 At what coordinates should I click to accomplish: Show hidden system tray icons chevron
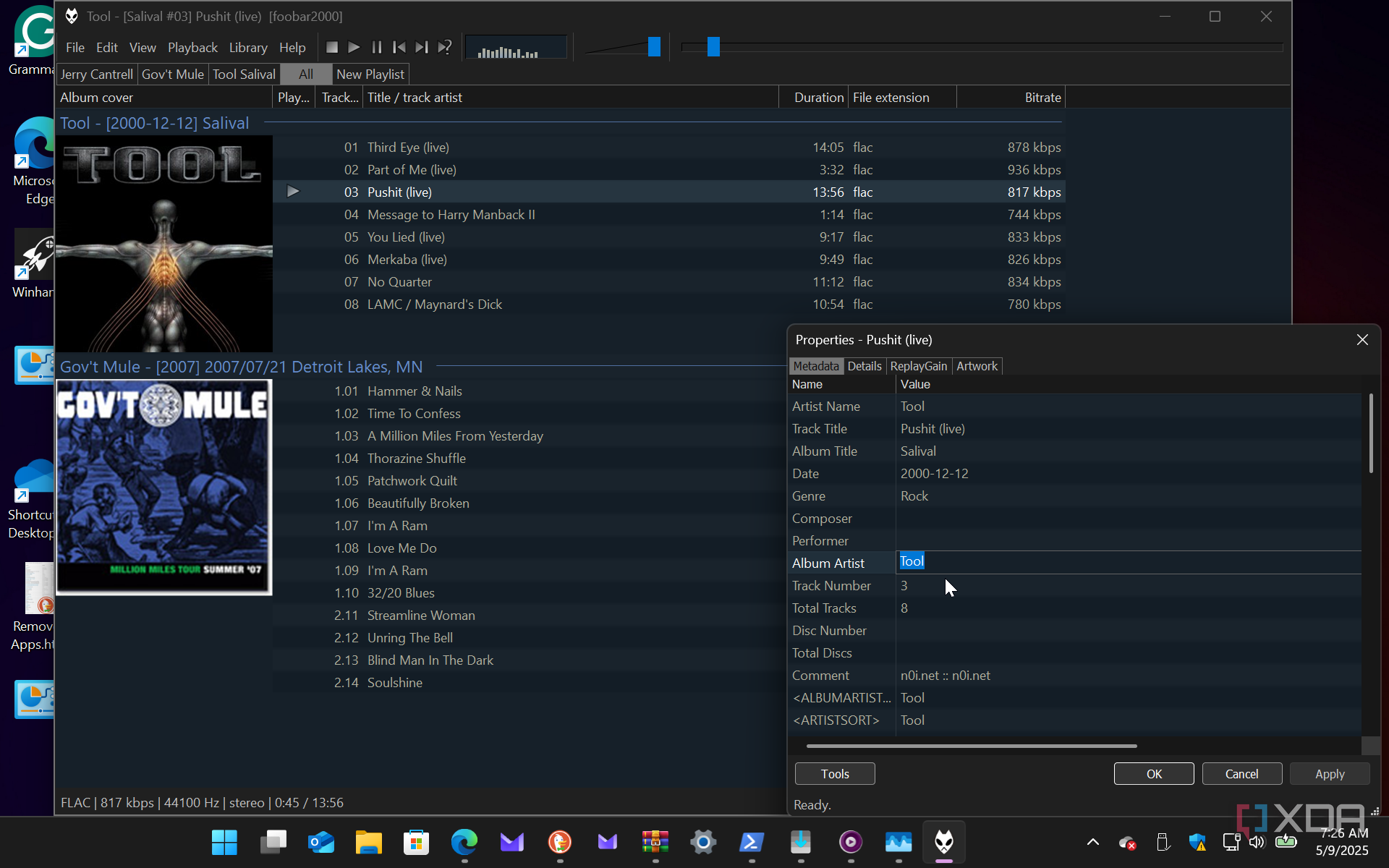(x=1093, y=842)
